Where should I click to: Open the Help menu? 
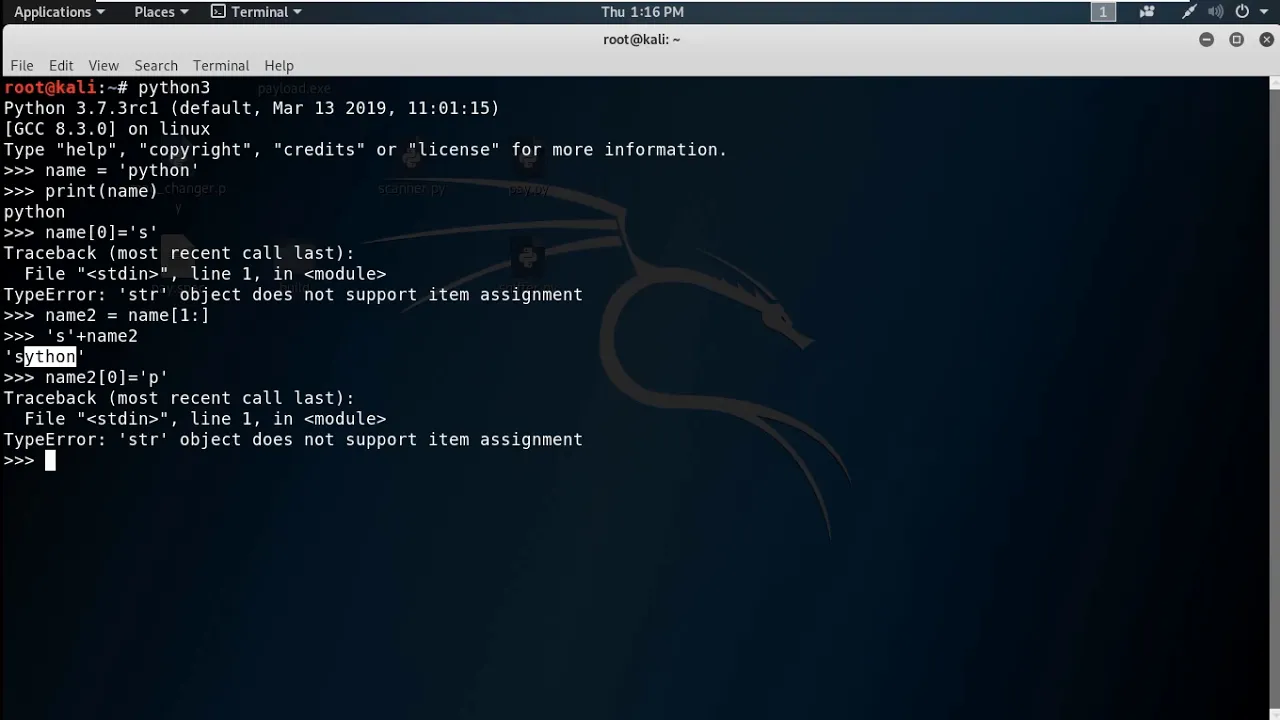coord(279,65)
